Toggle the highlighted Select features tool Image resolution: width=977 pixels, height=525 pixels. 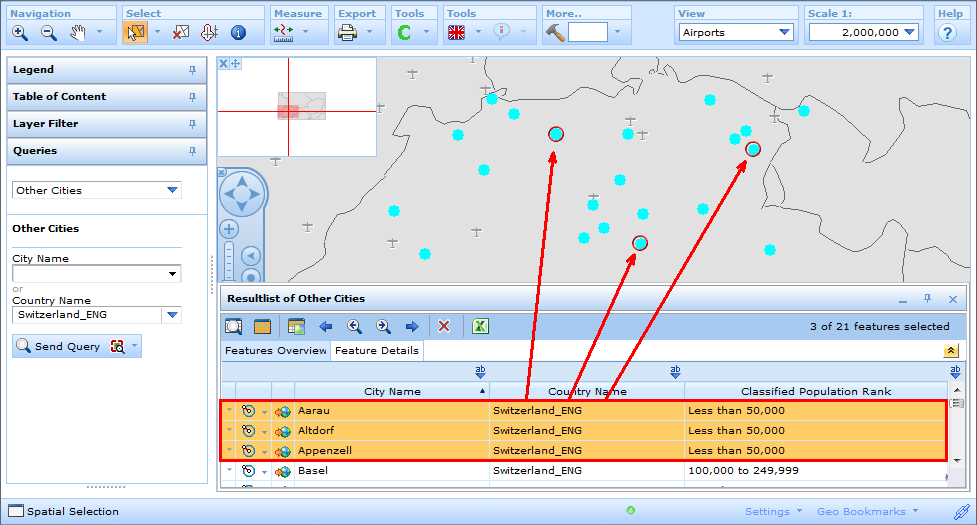pyautogui.click(x=135, y=33)
